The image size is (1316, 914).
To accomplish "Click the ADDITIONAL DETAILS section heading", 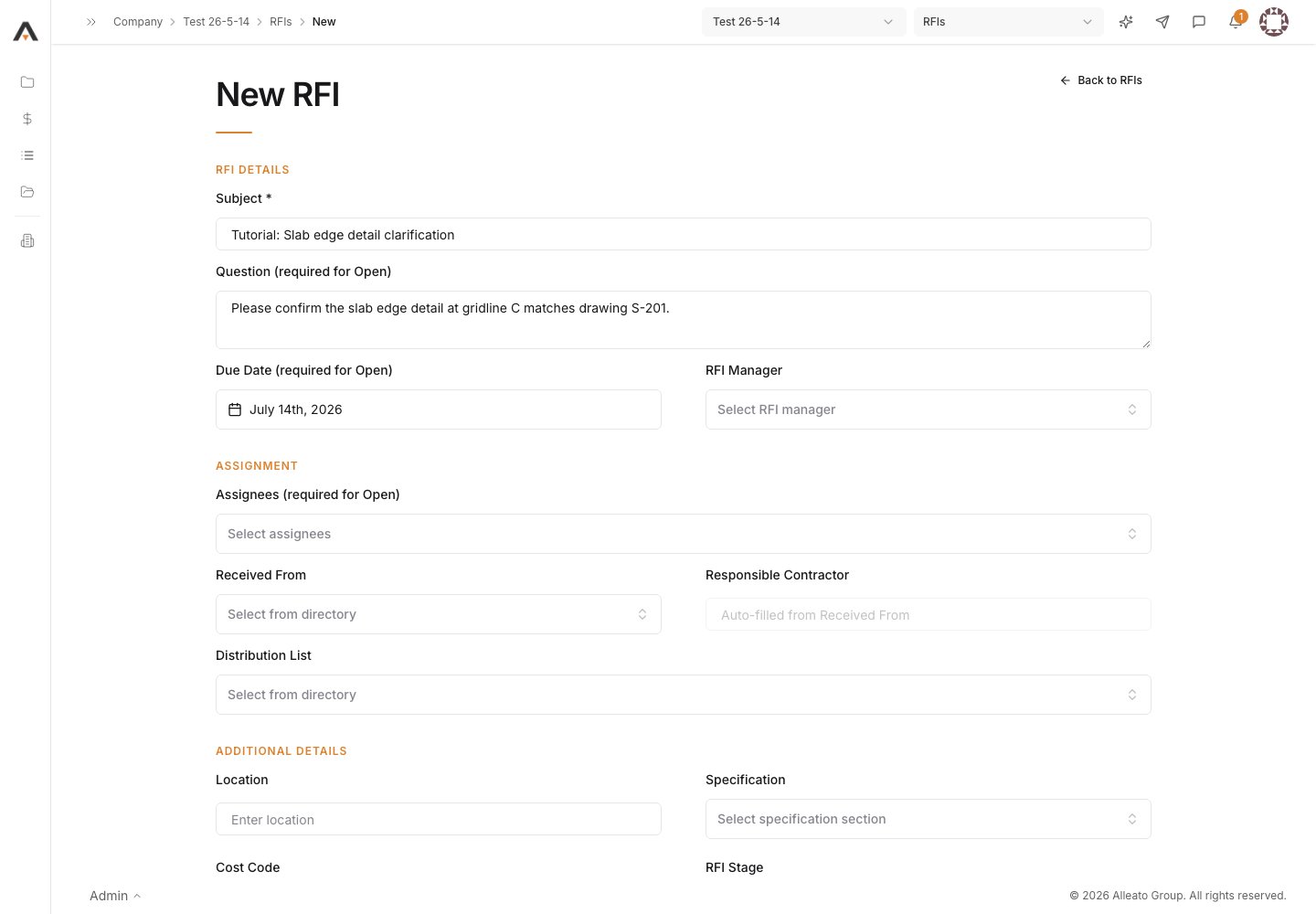I will tap(281, 751).
